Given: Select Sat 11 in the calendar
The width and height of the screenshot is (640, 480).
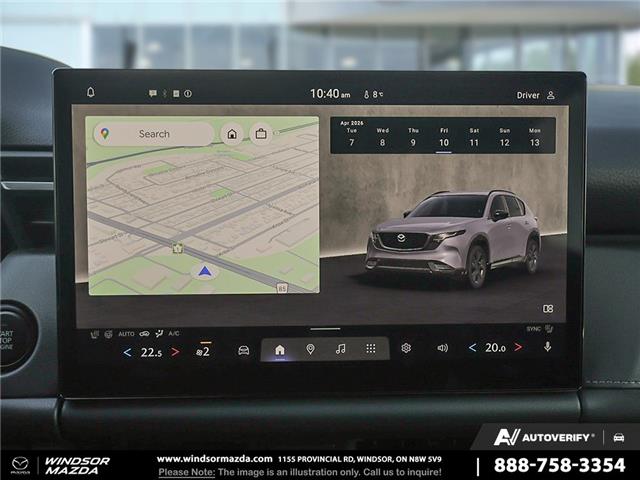Looking at the screenshot, I should click(474, 137).
